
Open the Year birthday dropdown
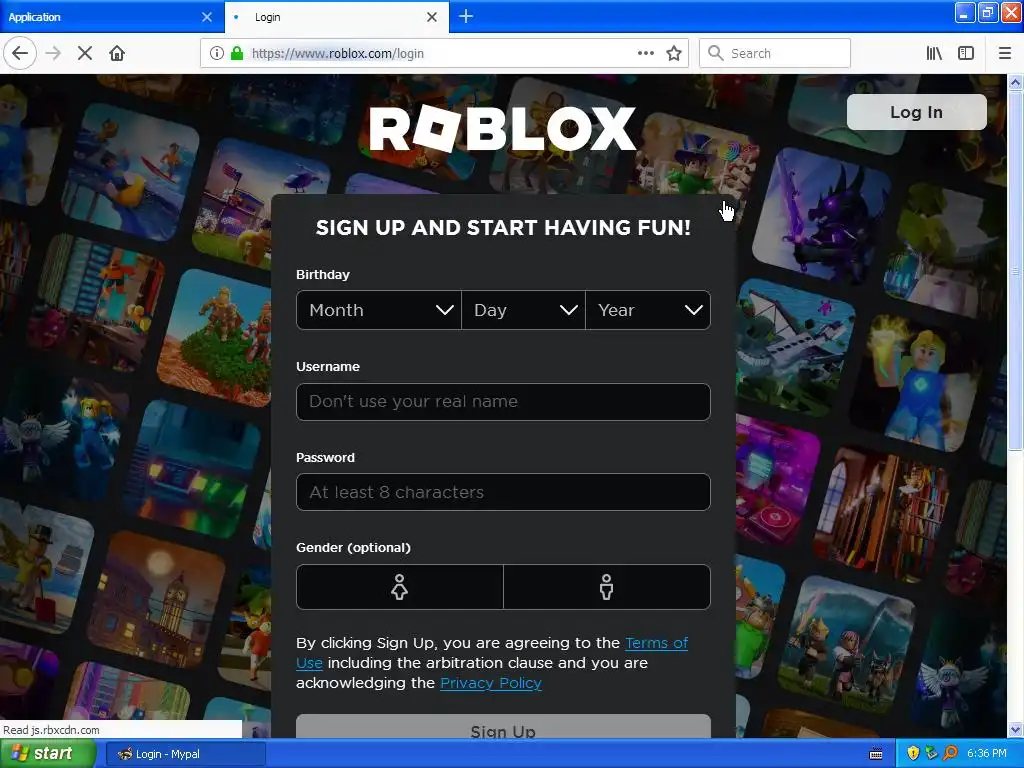(648, 310)
